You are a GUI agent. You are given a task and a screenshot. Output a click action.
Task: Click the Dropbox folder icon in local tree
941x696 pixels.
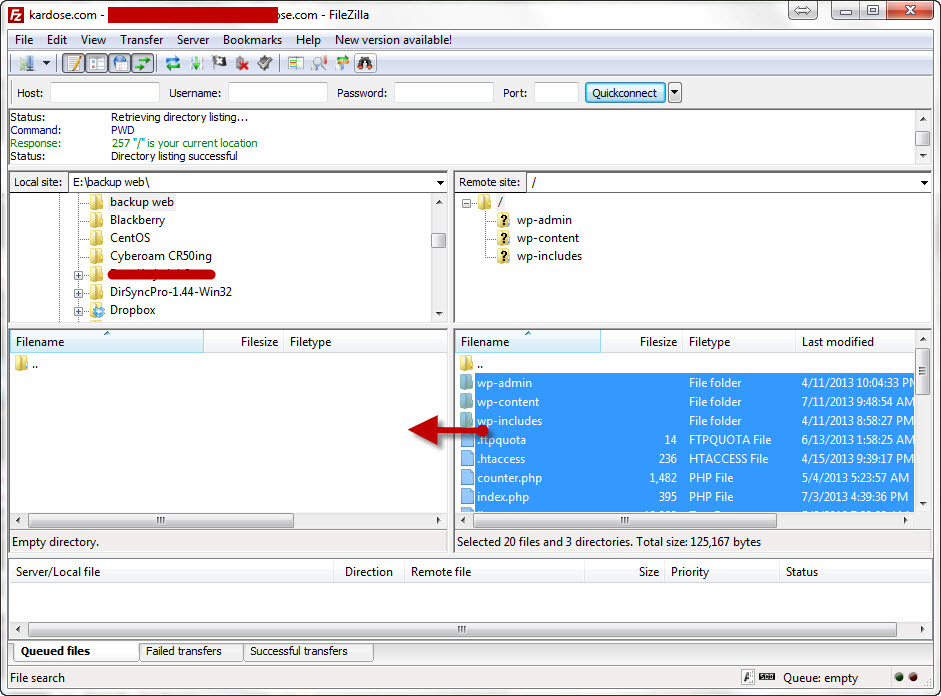[x=97, y=310]
